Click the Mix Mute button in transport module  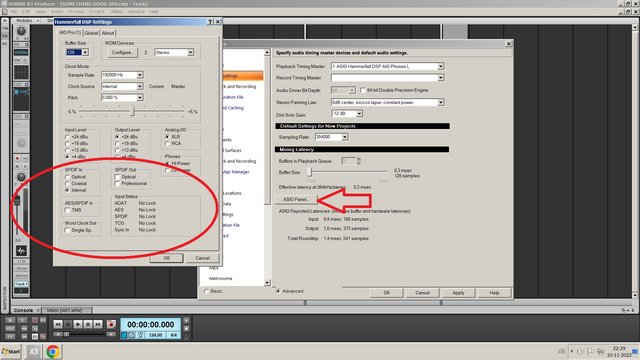pos(11,320)
